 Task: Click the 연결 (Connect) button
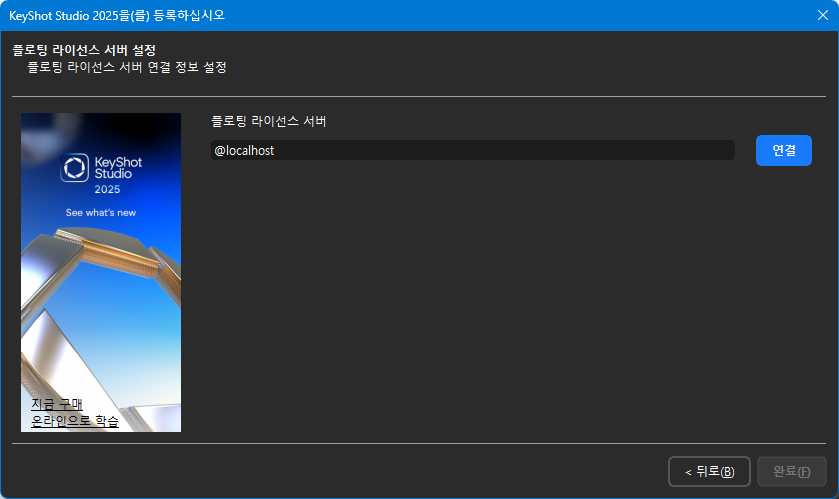(x=783, y=150)
